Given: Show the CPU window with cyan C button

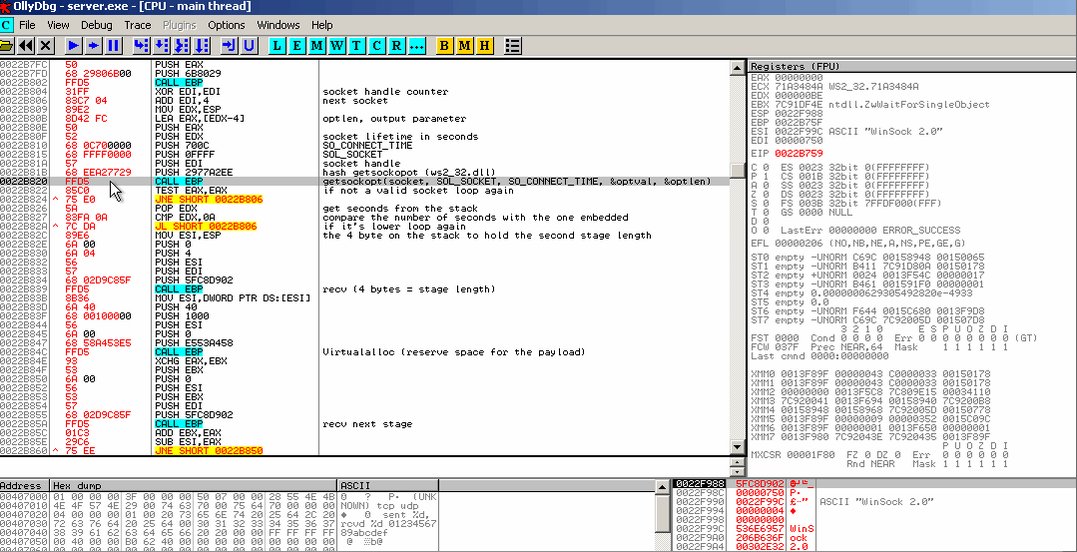Looking at the screenshot, I should 376,46.
